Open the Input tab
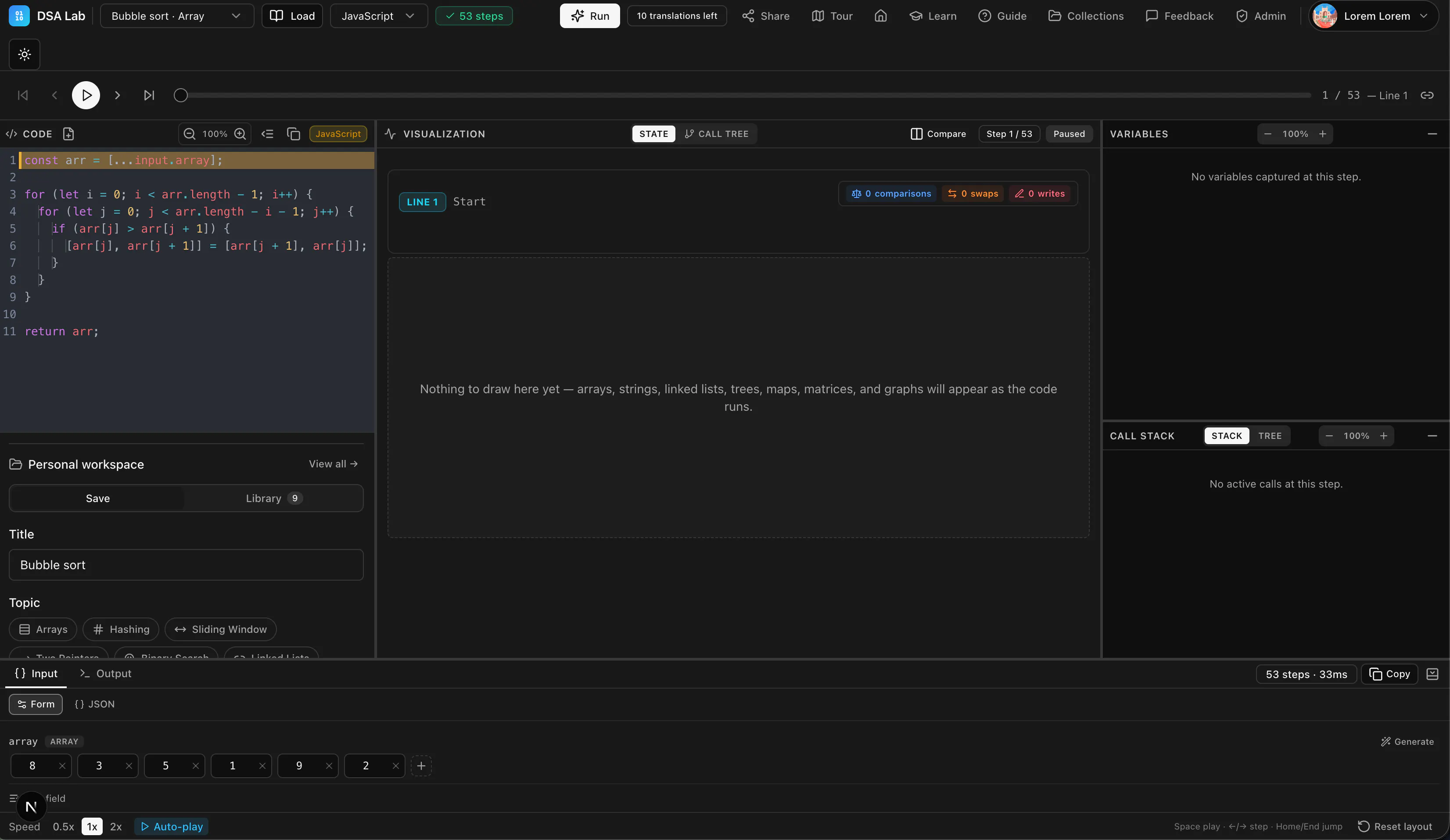Screen dimensions: 1450x840 coord(36,674)
